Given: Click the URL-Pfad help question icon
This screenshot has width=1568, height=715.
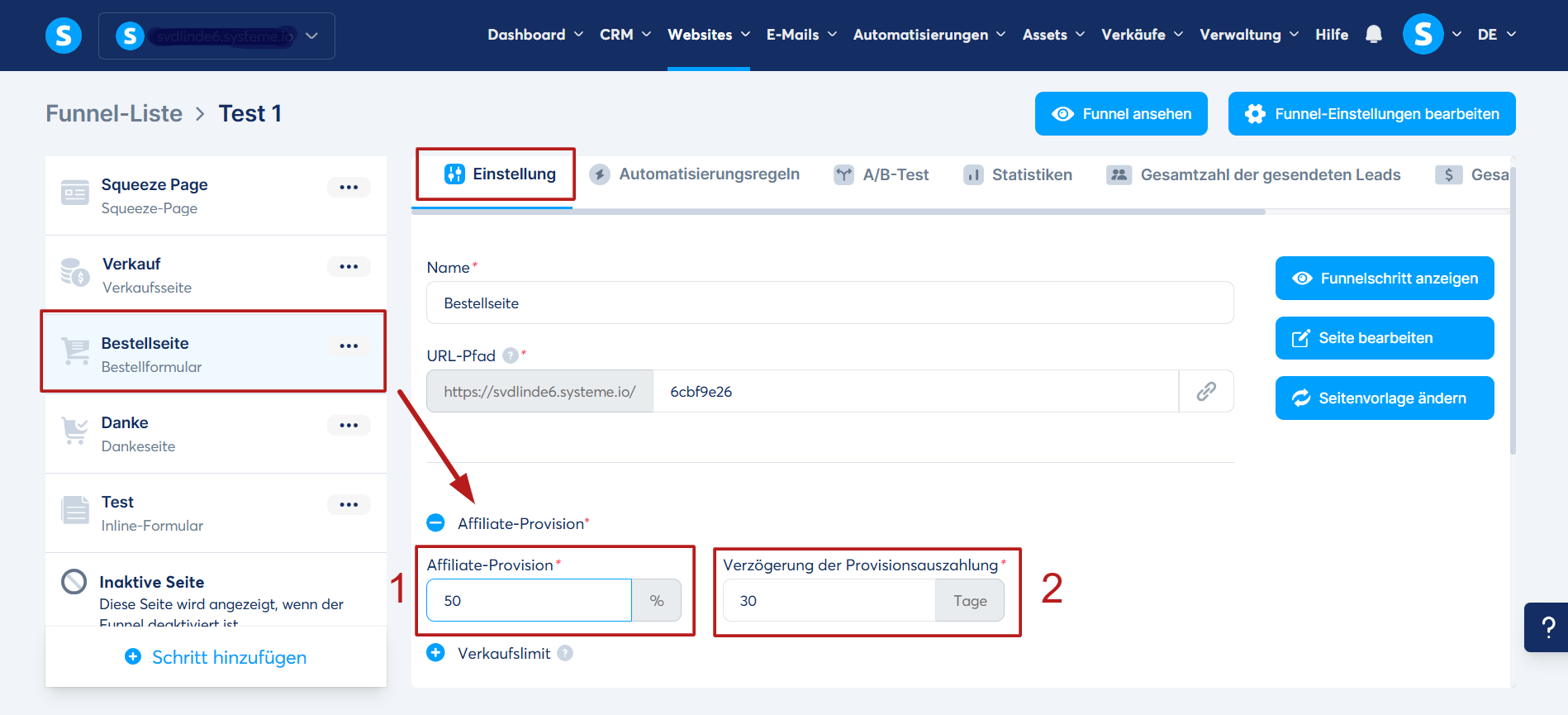Looking at the screenshot, I should click(x=511, y=355).
